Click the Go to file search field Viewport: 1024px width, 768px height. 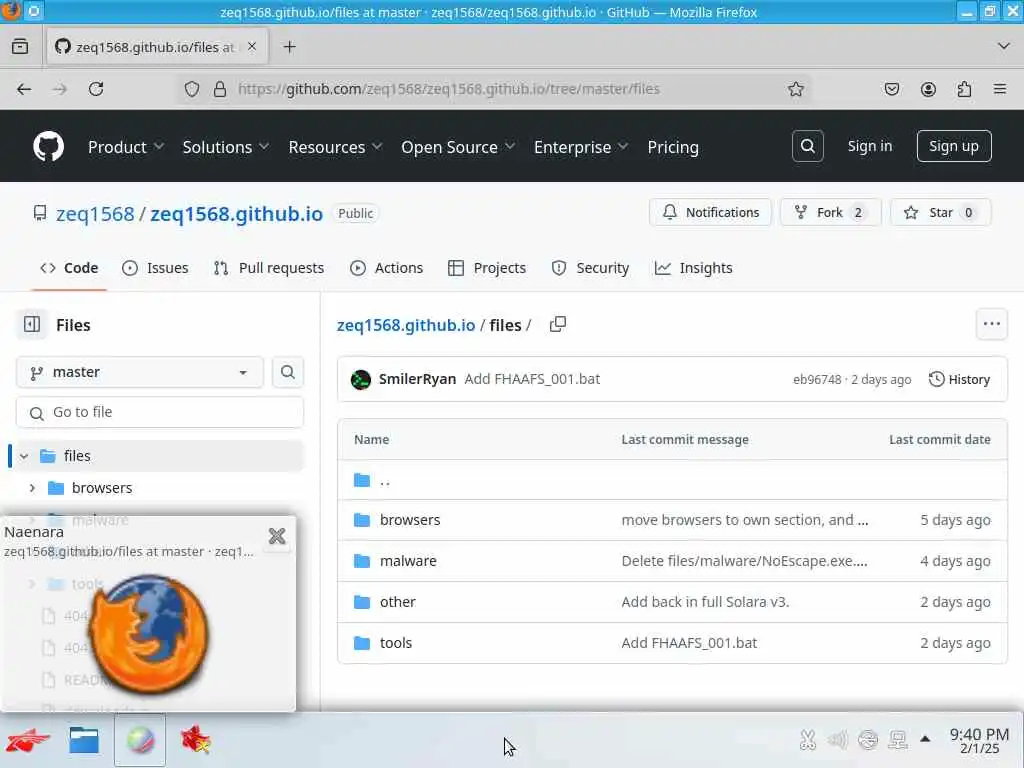pyautogui.click(x=160, y=412)
